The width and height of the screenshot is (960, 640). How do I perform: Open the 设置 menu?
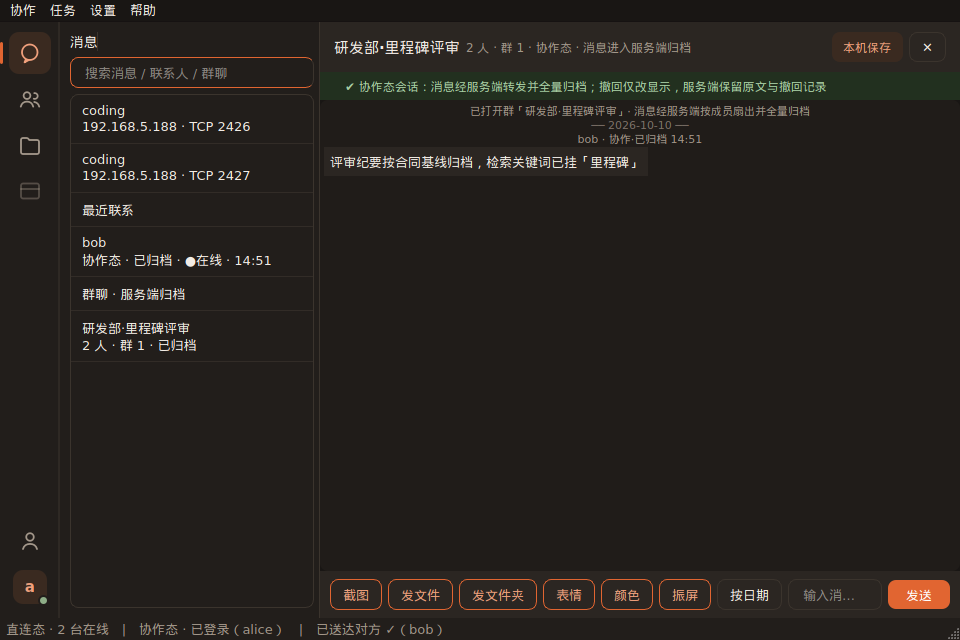click(x=102, y=10)
